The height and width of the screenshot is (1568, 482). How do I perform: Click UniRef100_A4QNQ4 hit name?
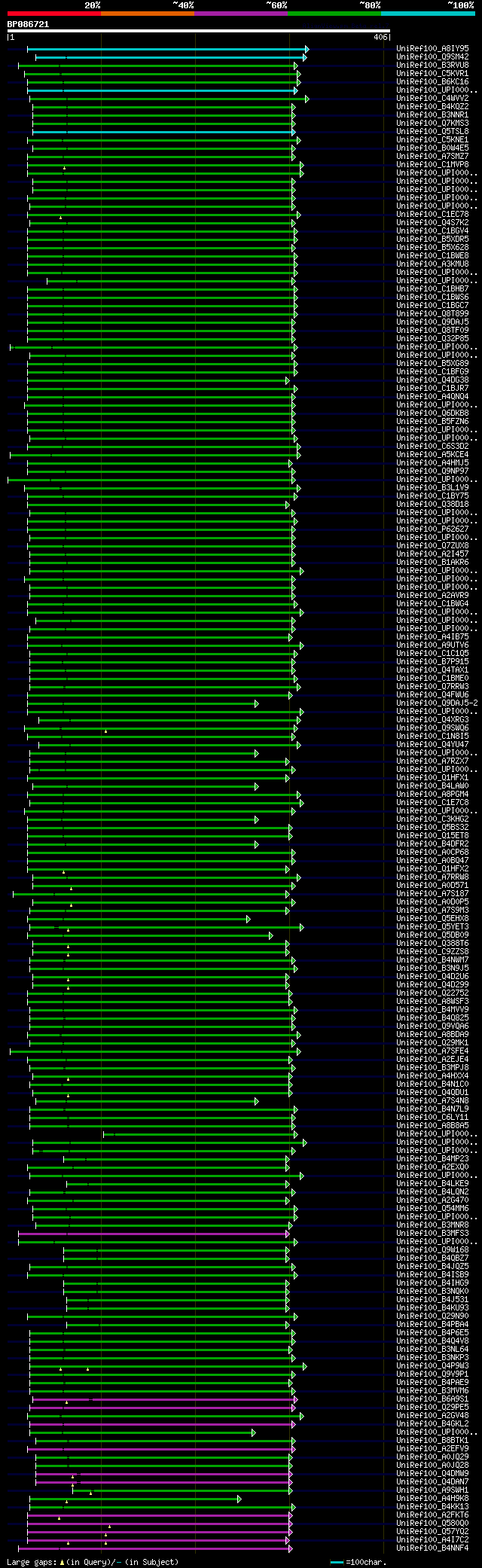coord(432,396)
